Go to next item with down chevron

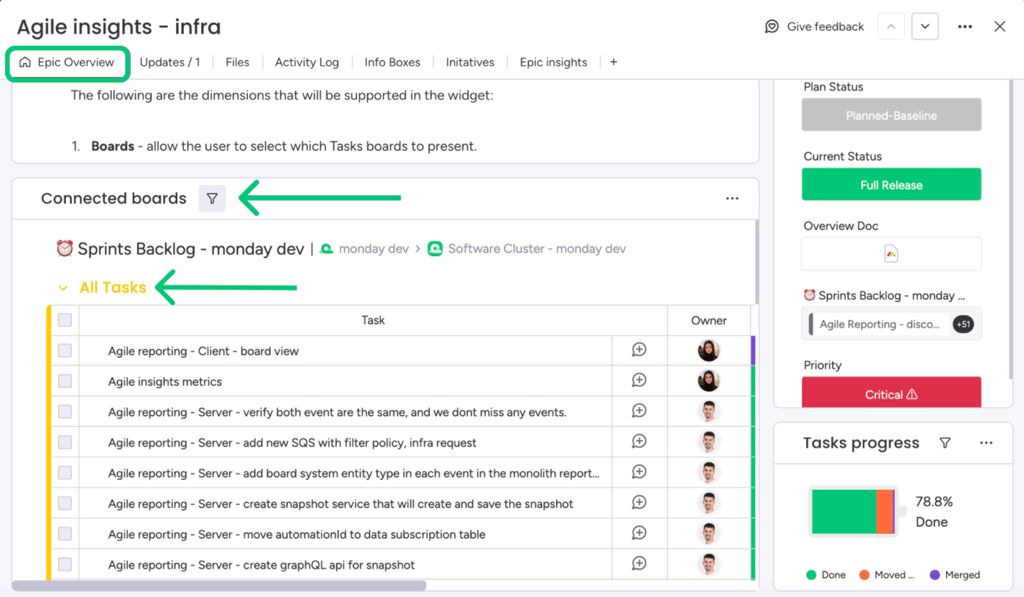925,27
